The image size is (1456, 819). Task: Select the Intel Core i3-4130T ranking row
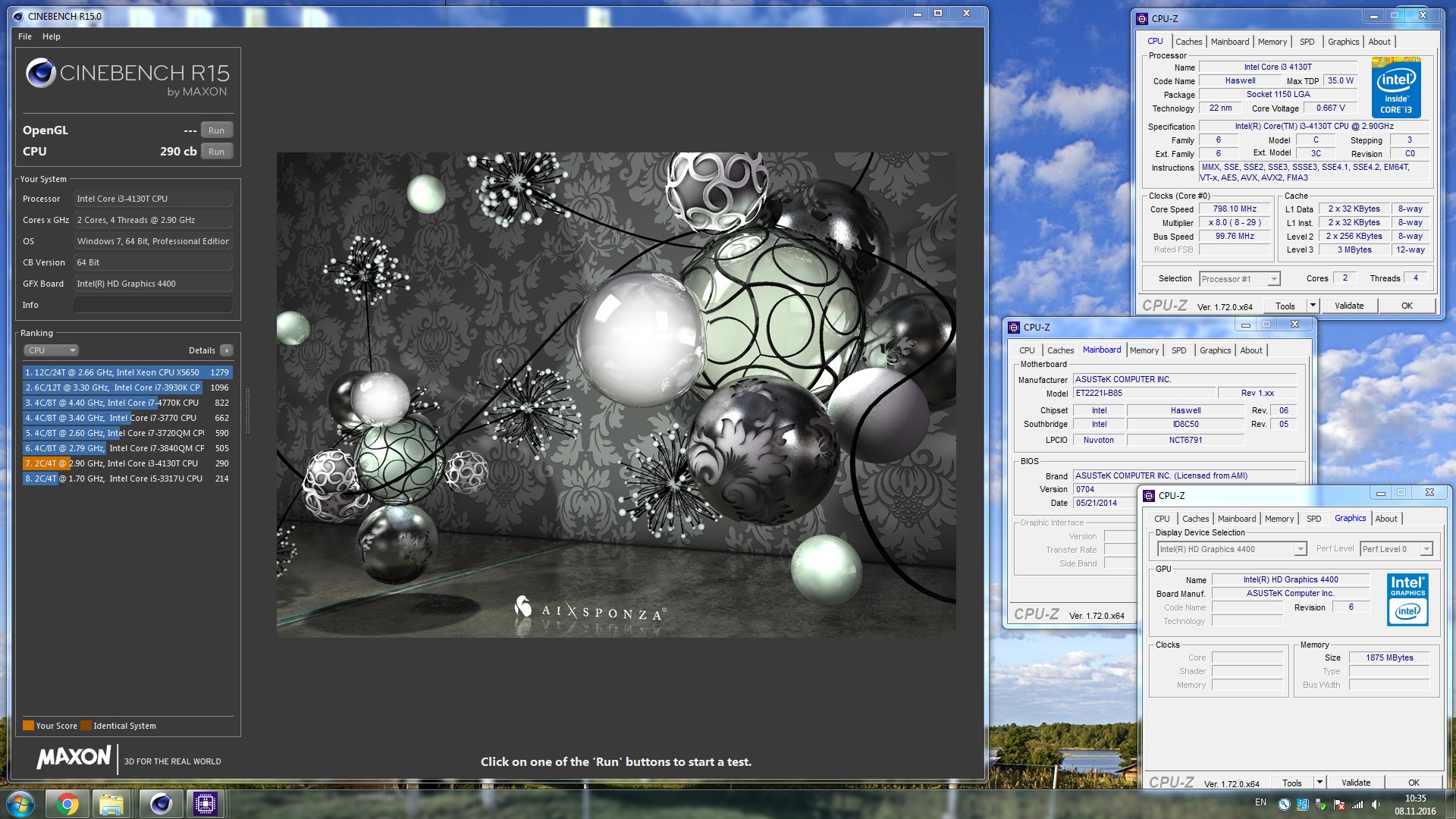pos(127,463)
